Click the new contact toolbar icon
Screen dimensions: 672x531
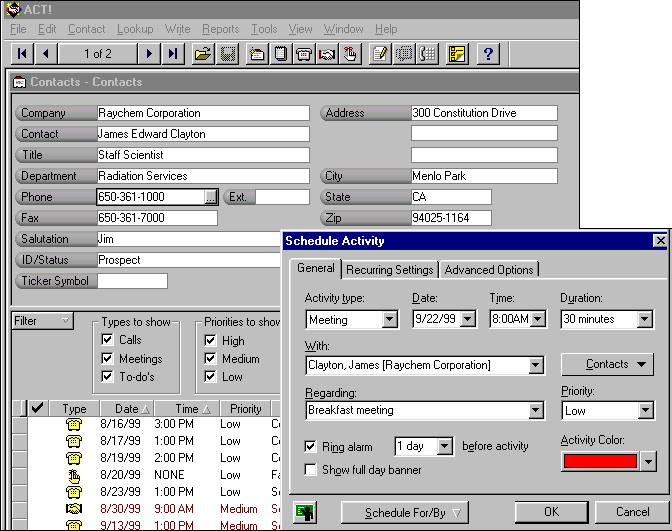click(x=257, y=54)
